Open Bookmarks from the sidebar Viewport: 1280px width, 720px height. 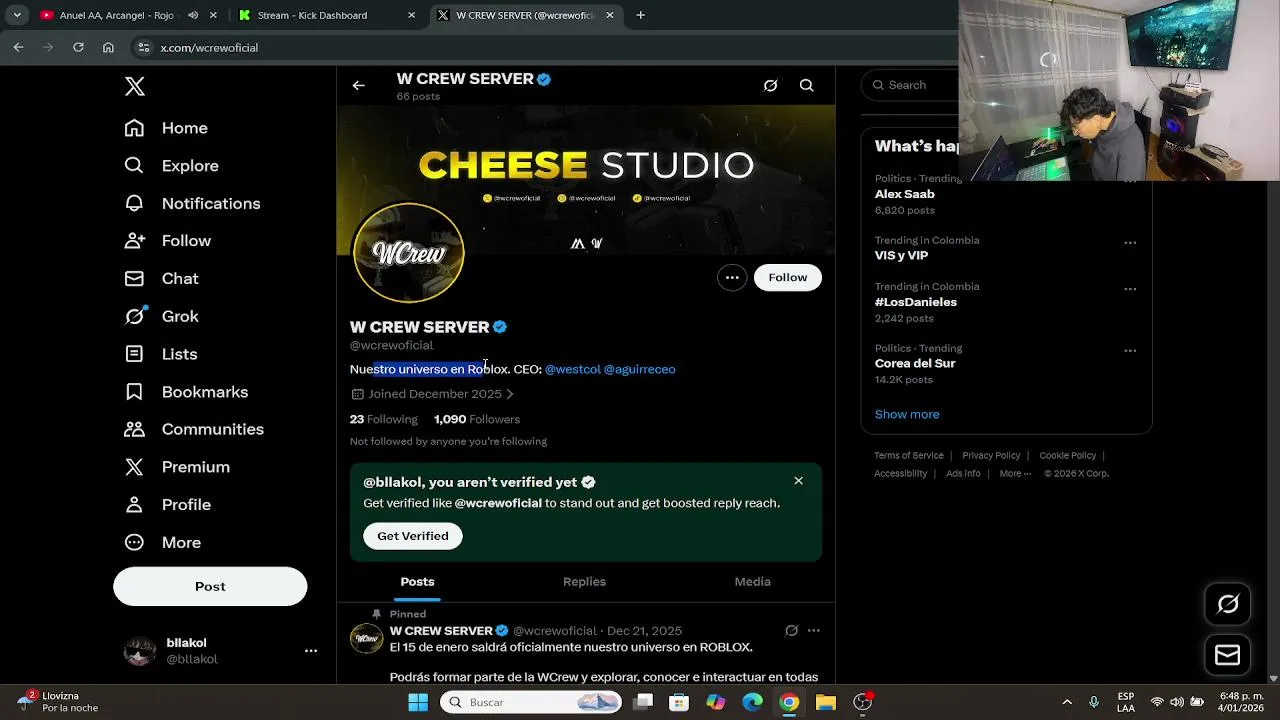[x=185, y=392]
